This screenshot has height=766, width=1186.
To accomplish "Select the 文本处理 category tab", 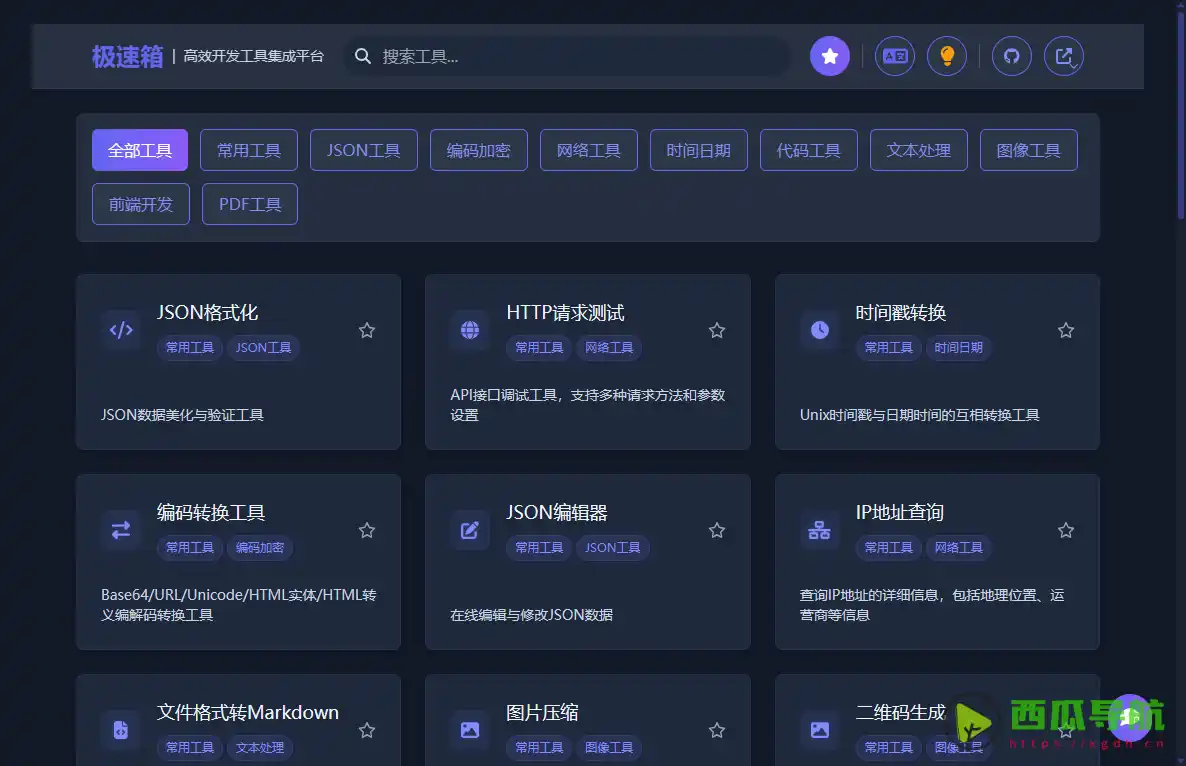I will [x=919, y=150].
